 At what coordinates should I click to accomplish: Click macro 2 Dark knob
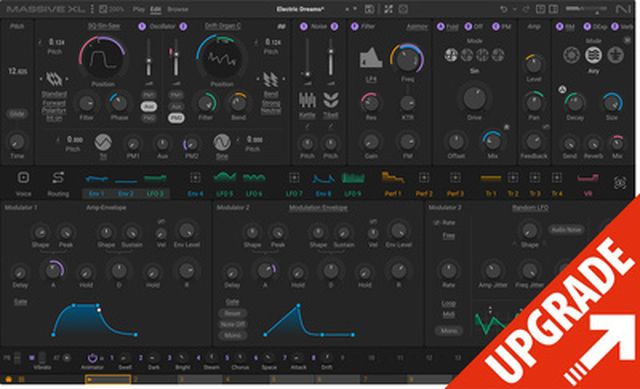coord(153,358)
